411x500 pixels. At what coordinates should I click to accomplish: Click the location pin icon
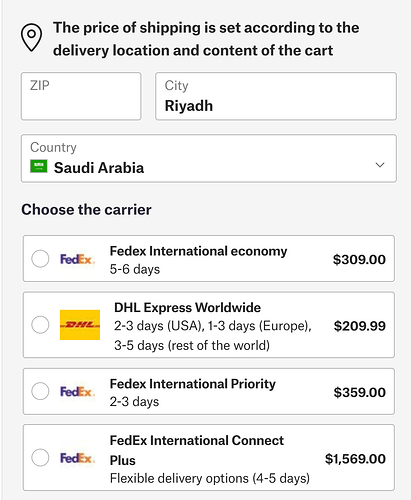pos(32,37)
